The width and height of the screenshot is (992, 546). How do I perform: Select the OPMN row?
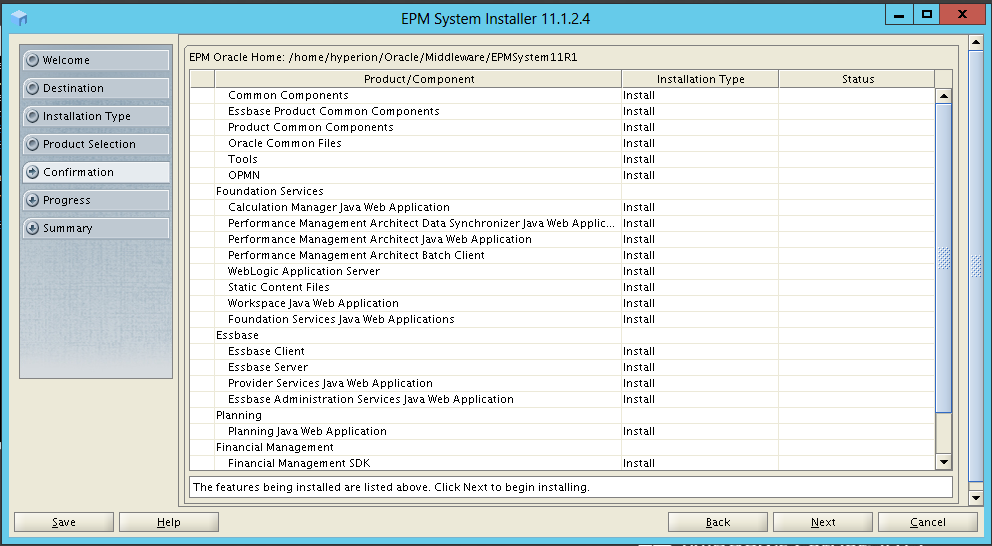(x=562, y=175)
